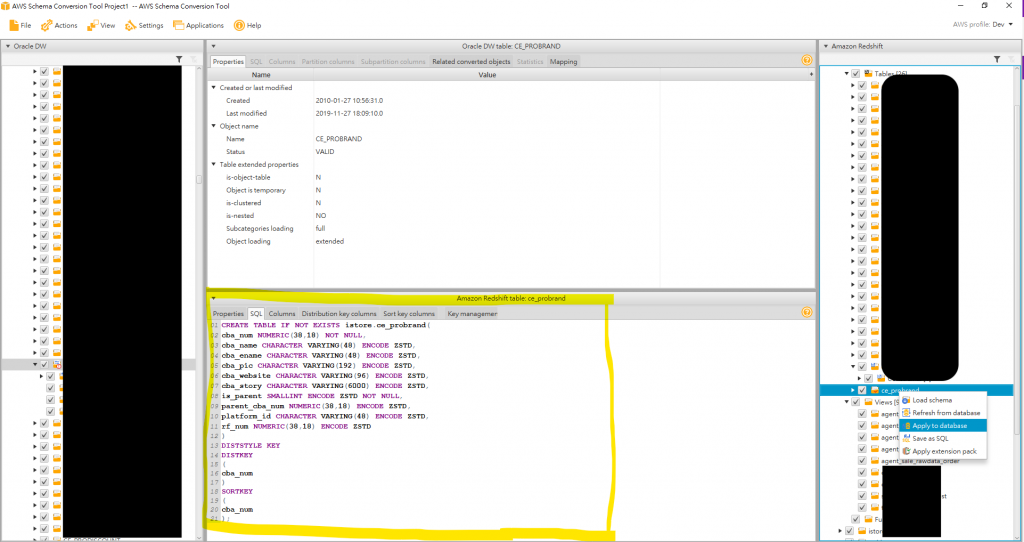Toggle the Tables (26) checkbox in Redshift tree

click(856, 74)
